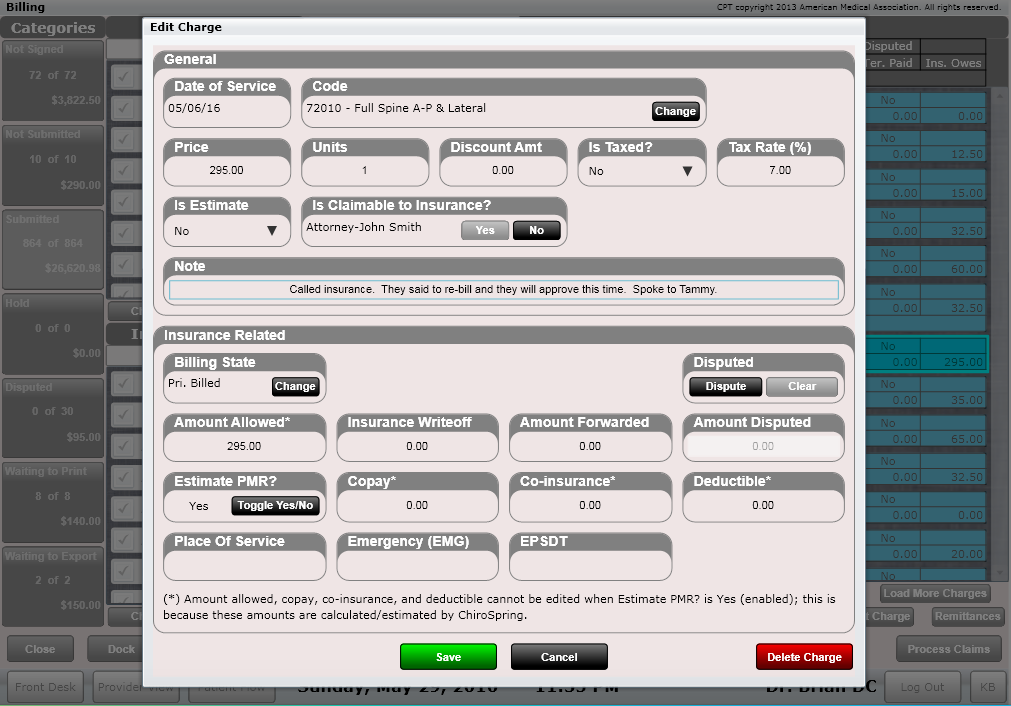
Task: Delete this charge
Action: (804, 657)
